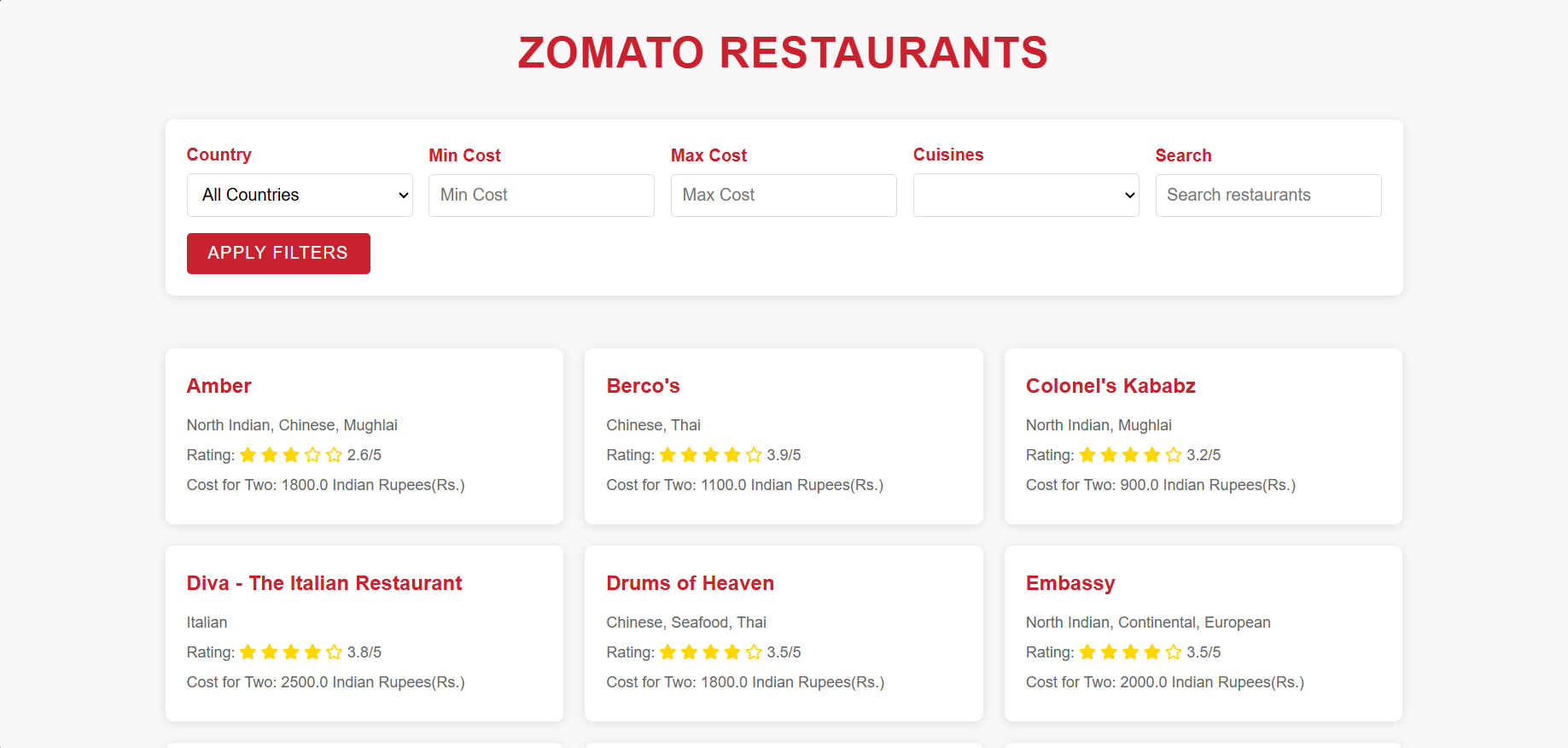Click Amber's 'Cost for Two: 1800.0' line
Viewport: 1568px width, 748px height.
(326, 485)
